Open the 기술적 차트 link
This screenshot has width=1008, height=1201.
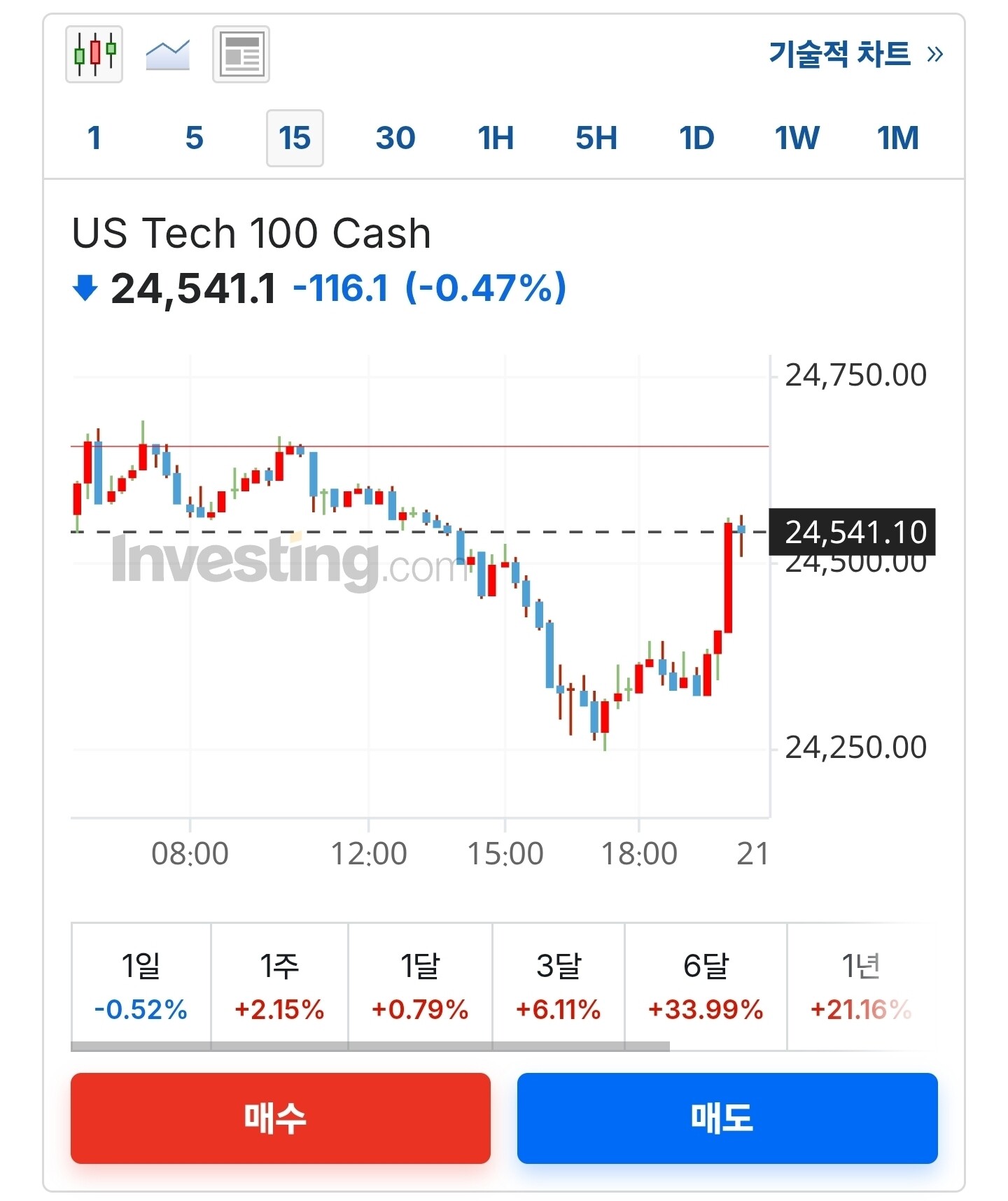tap(855, 54)
